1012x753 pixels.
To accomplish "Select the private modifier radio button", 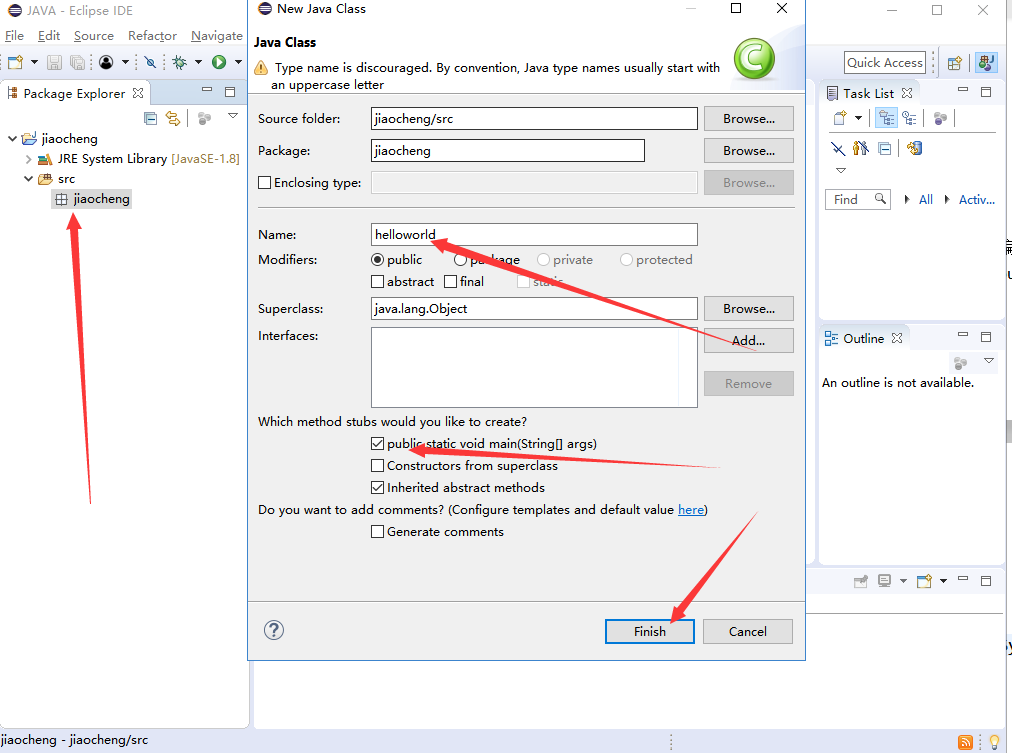I will [x=543, y=259].
